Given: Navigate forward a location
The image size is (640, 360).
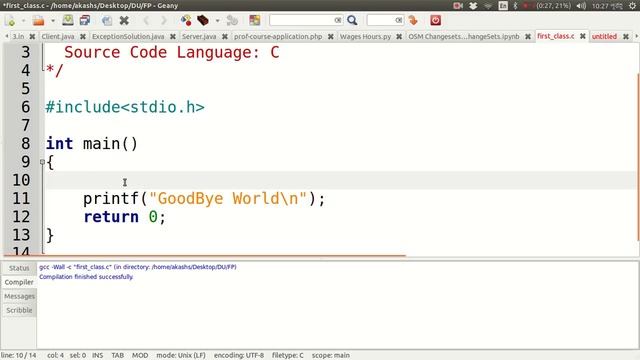Looking at the screenshot, I should pyautogui.click(x=164, y=20).
